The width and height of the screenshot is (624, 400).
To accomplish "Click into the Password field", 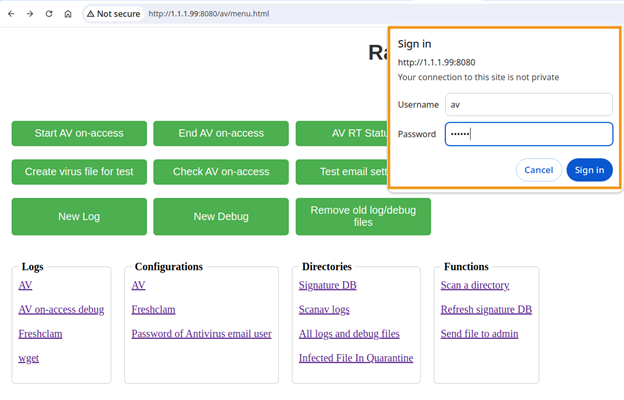I will (x=528, y=134).
